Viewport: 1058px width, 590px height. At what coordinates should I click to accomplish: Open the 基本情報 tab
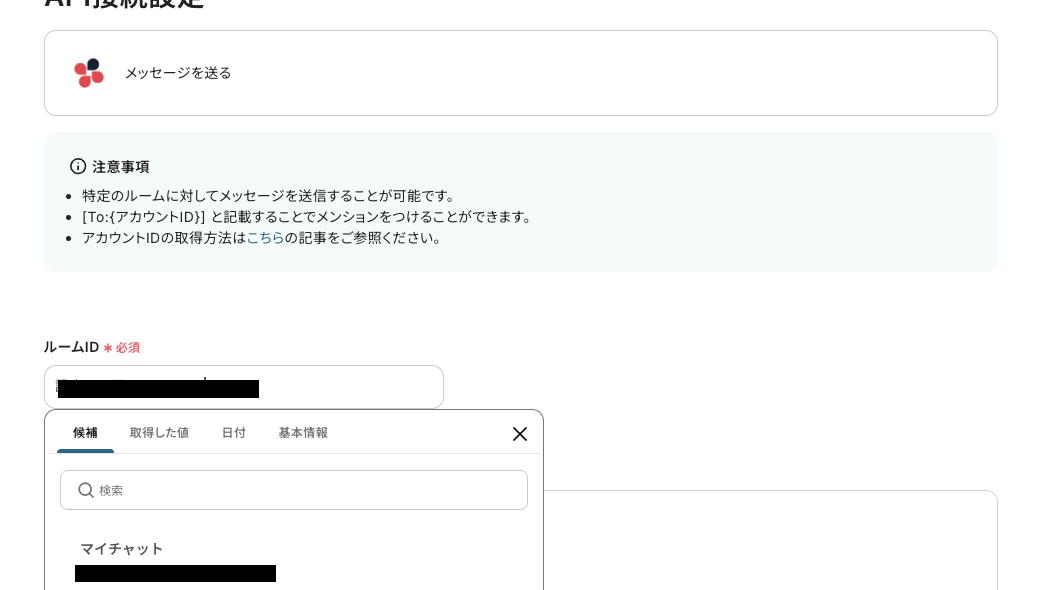click(x=303, y=433)
